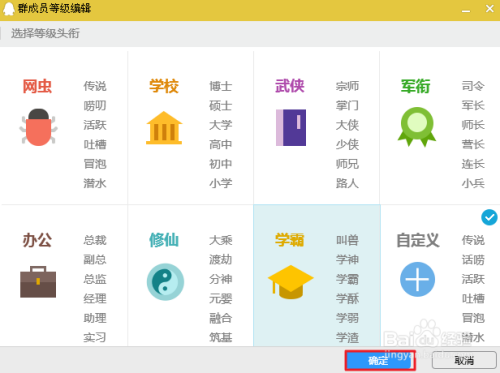Select the 网虫 category title
Screen dimensions: 500x373
point(37,86)
